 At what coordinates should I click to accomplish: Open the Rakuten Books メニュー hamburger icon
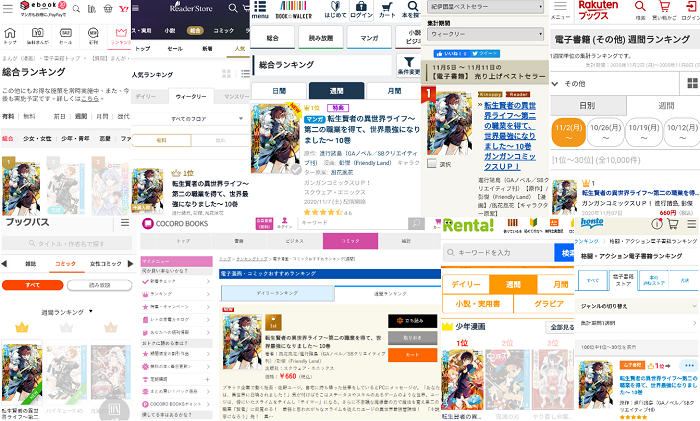(x=560, y=10)
